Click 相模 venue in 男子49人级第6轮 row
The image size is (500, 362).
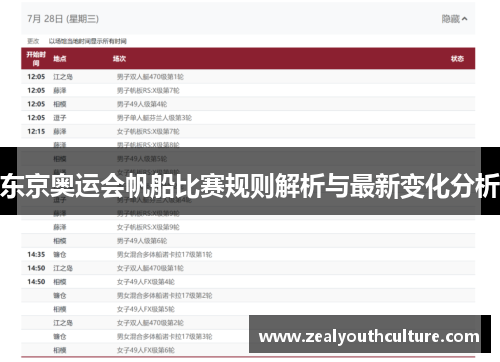[x=60, y=241]
